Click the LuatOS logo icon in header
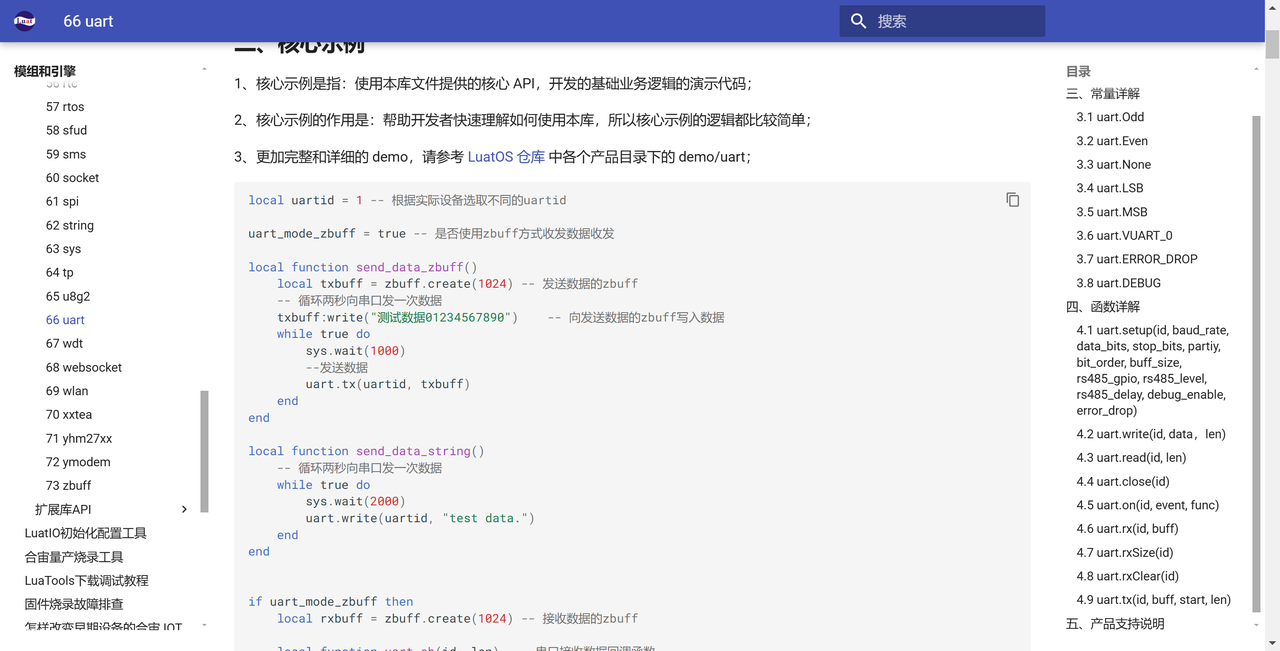The height and width of the screenshot is (651, 1280). (25, 21)
